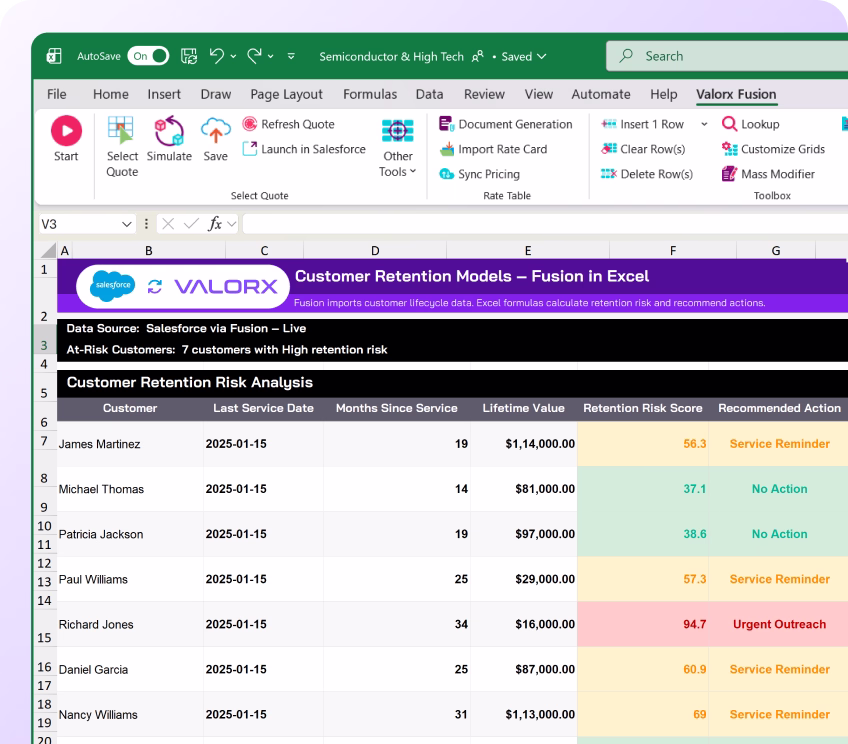Screen dimensions: 848x744
Task: Switch to the Home tab
Action: coord(111,94)
